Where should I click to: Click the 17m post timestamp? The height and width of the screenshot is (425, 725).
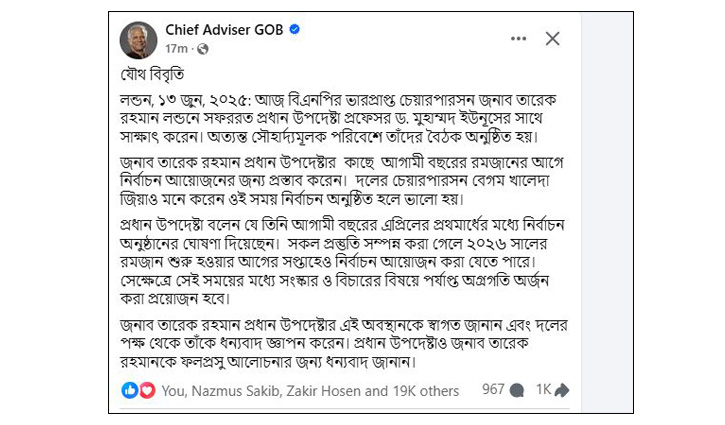click(177, 48)
